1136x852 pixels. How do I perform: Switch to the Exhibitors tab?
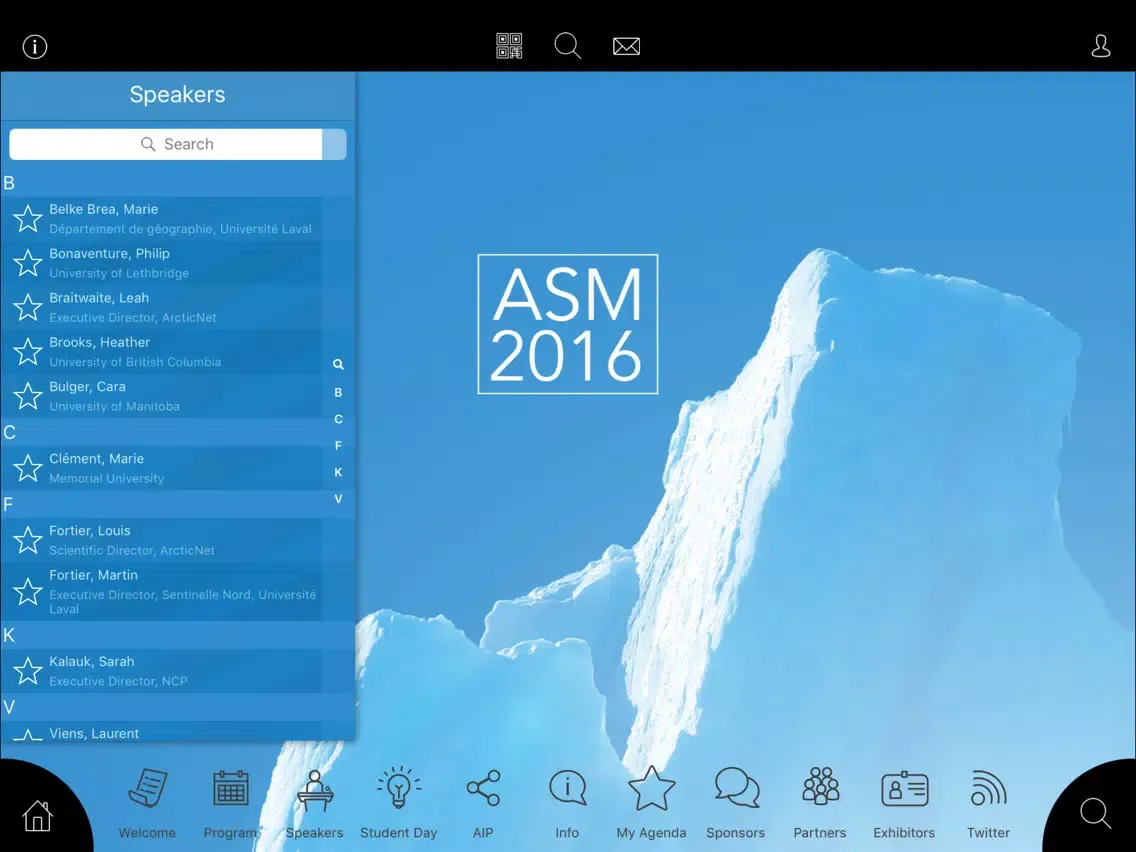pos(904,801)
